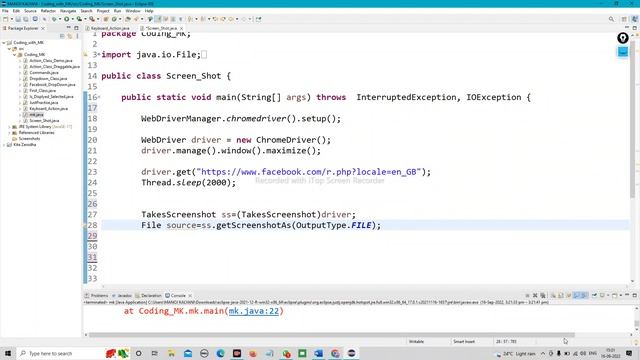Open the Refactor menu
This screenshot has width=640, height=360.
click(x=48, y=11)
